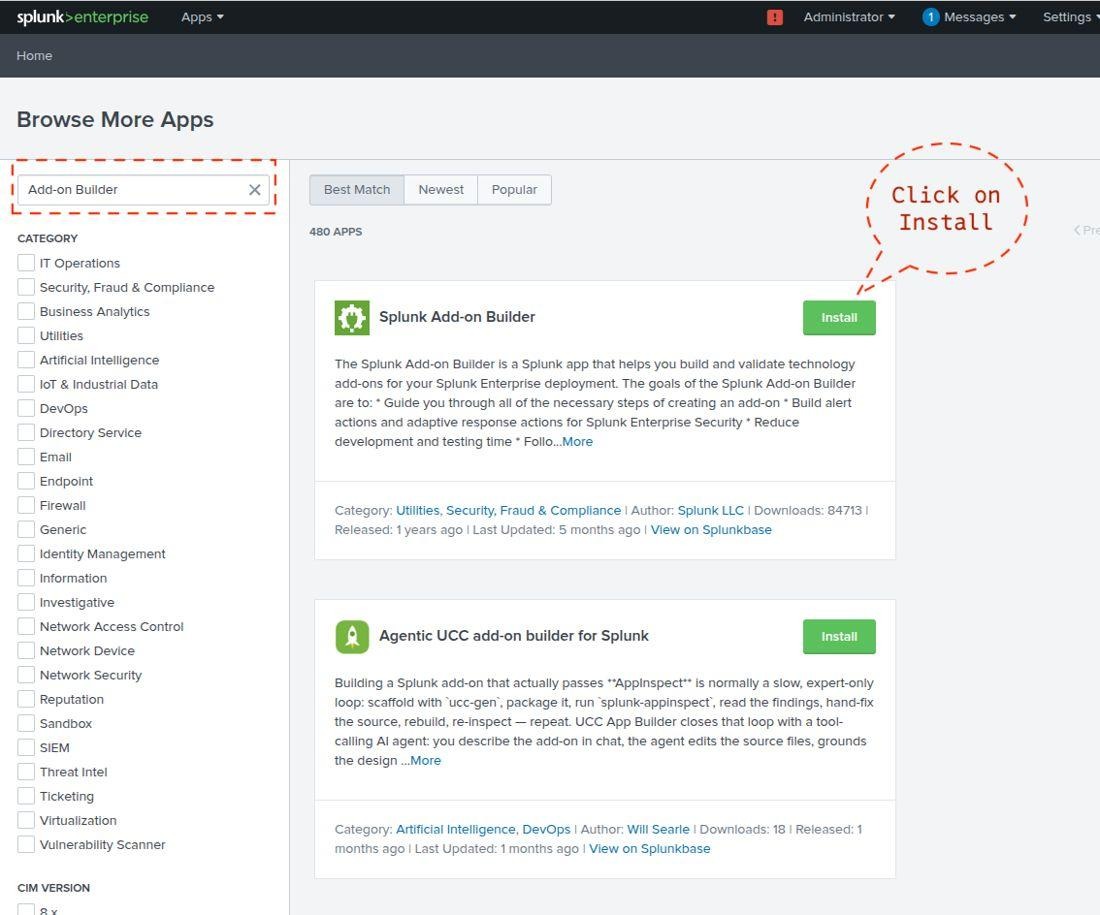
Task: Select the Best Match sort tab
Action: [357, 189]
